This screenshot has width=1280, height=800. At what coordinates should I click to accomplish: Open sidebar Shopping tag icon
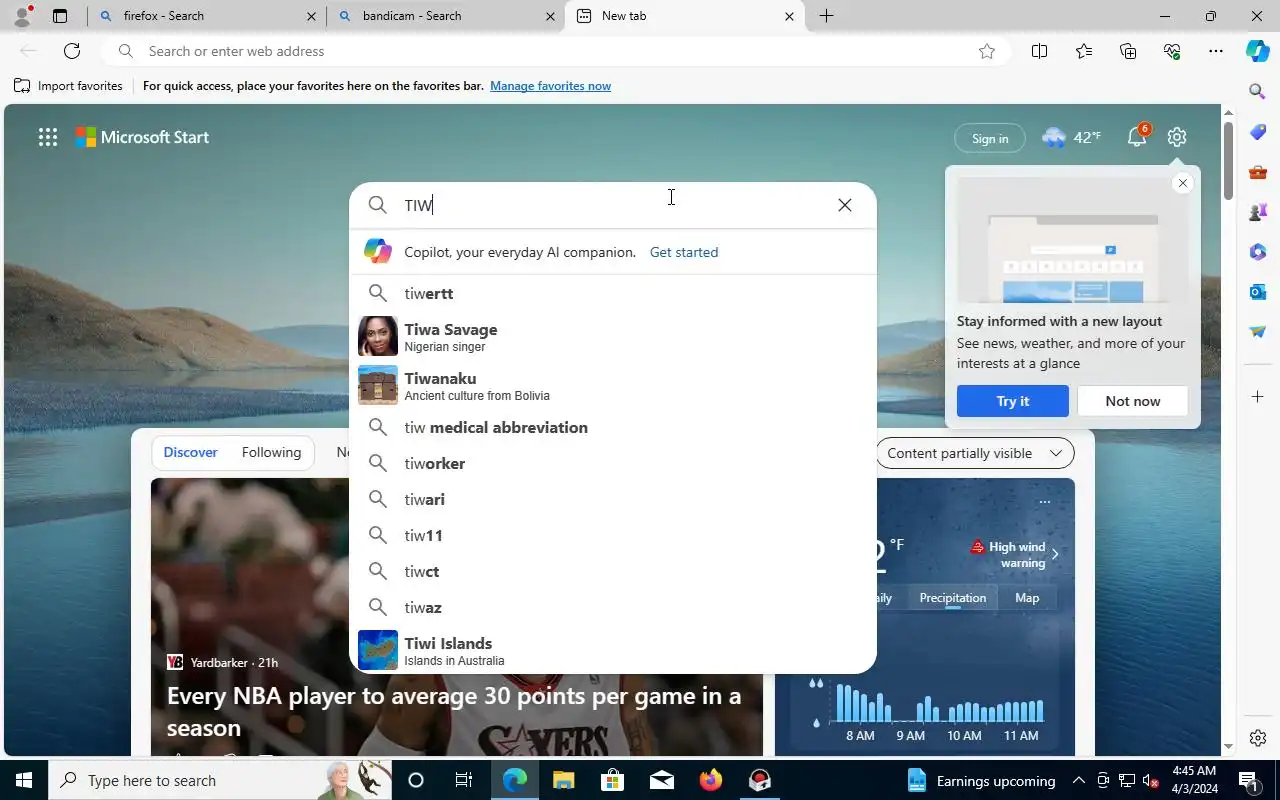[x=1258, y=132]
